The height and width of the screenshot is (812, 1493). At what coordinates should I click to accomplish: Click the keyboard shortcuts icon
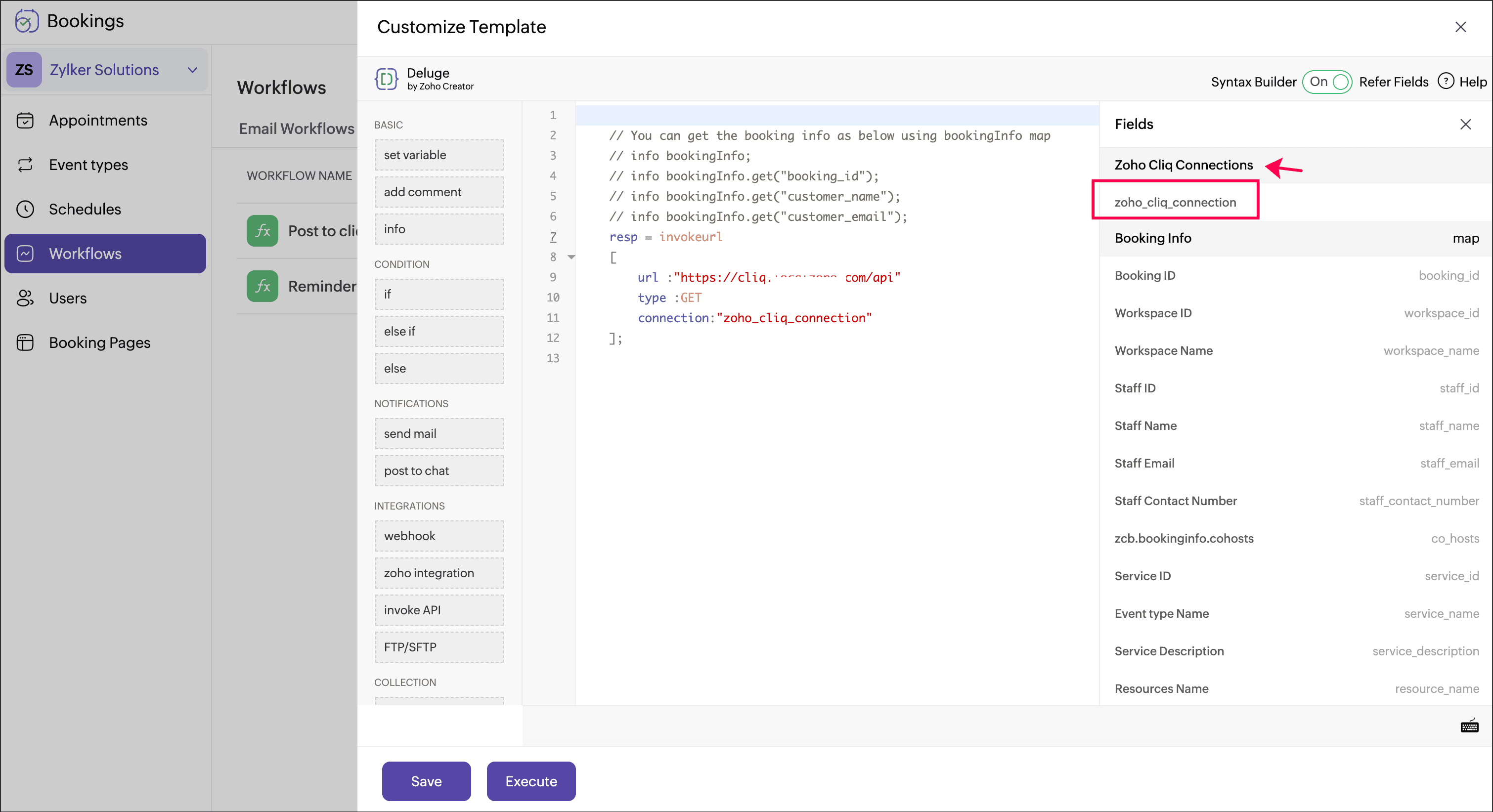pos(1469,726)
